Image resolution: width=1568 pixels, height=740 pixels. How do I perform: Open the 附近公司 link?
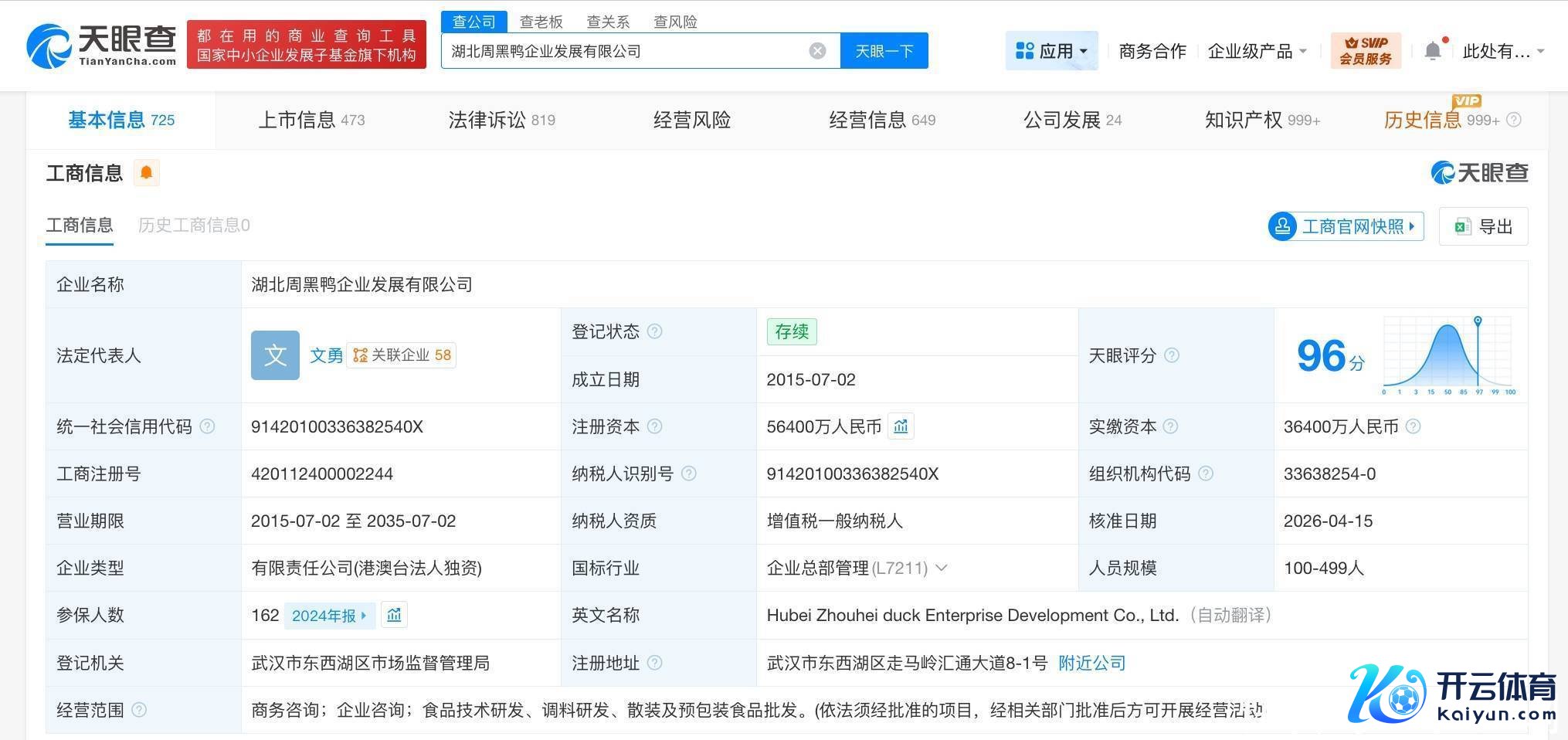click(x=1091, y=663)
